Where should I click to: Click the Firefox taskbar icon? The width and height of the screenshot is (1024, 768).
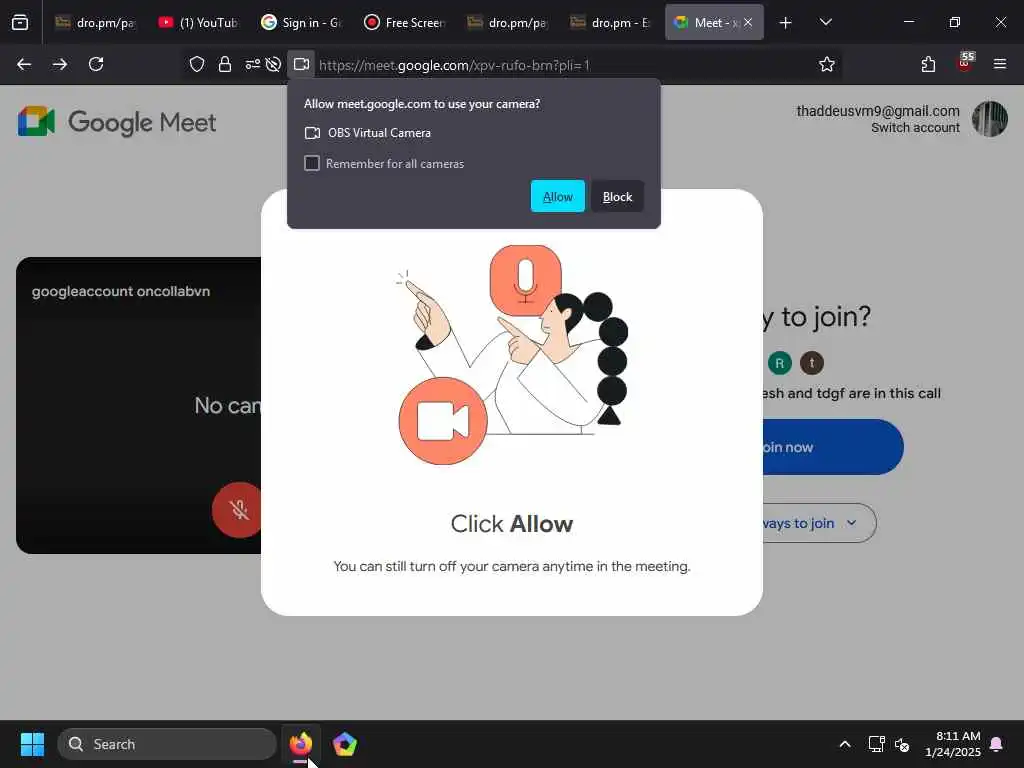click(300, 744)
